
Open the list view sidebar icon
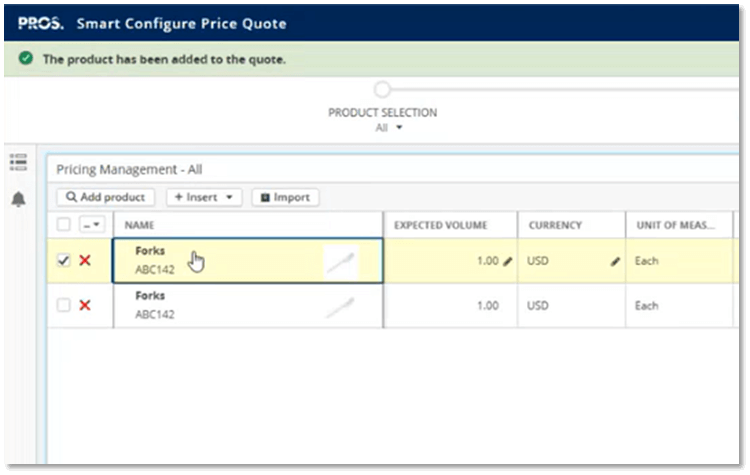click(x=18, y=162)
